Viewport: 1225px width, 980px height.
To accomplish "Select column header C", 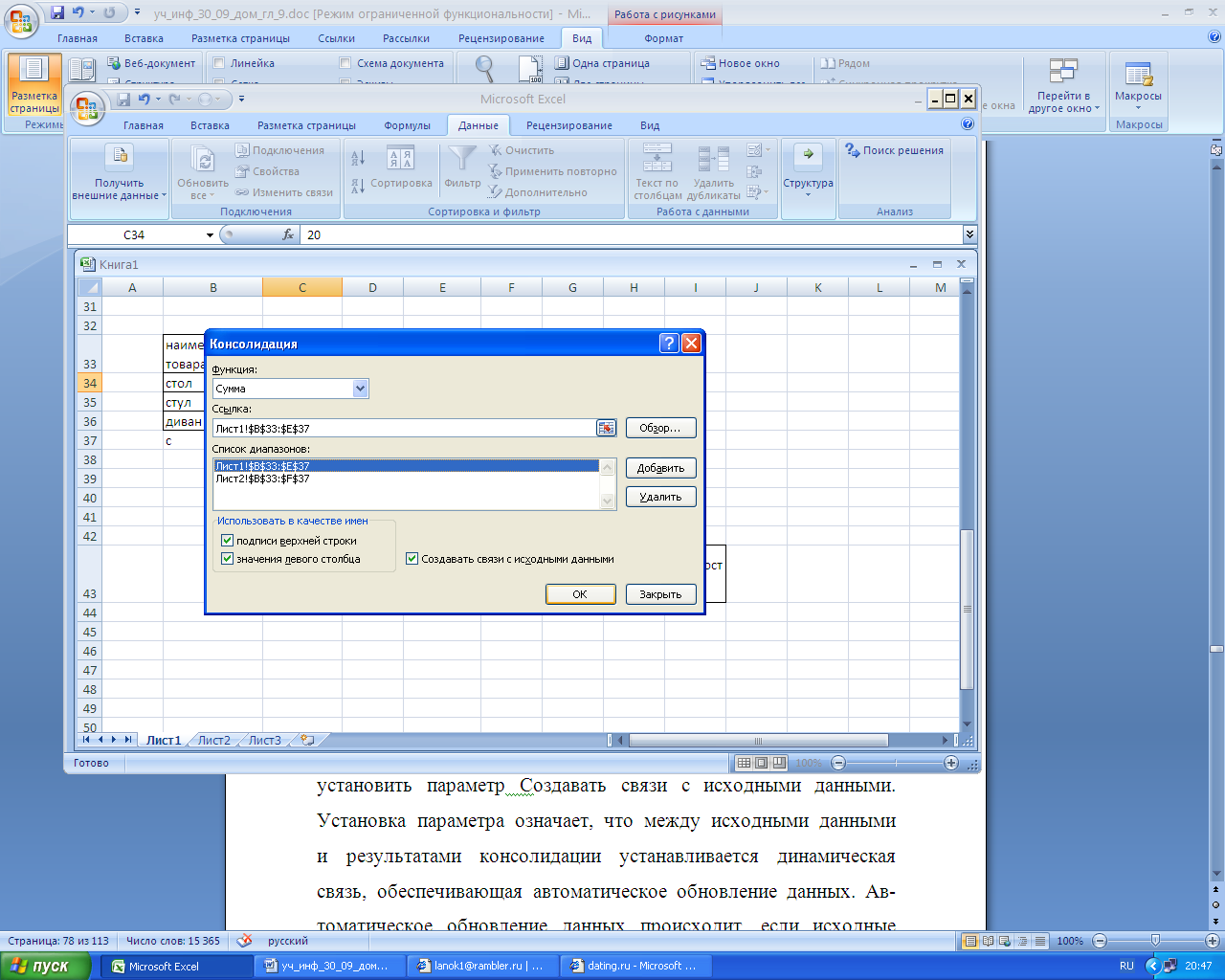I will point(302,287).
